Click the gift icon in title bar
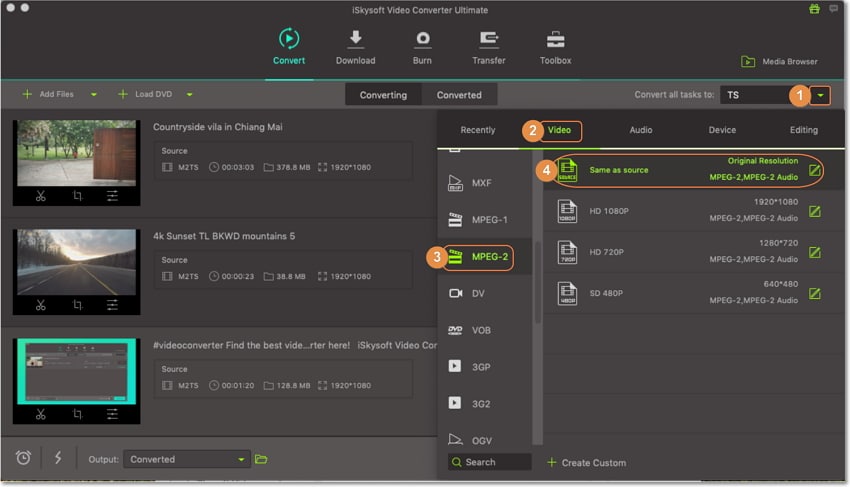Image resolution: width=850 pixels, height=487 pixels. [x=814, y=9]
